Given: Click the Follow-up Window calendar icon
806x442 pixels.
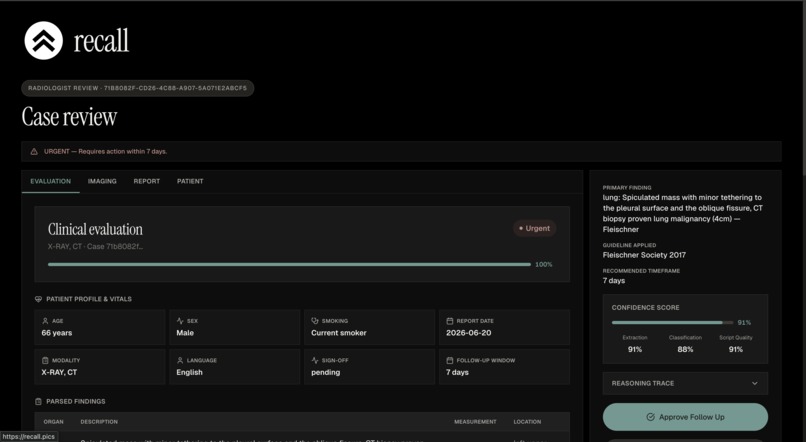Looking at the screenshot, I should [450, 360].
